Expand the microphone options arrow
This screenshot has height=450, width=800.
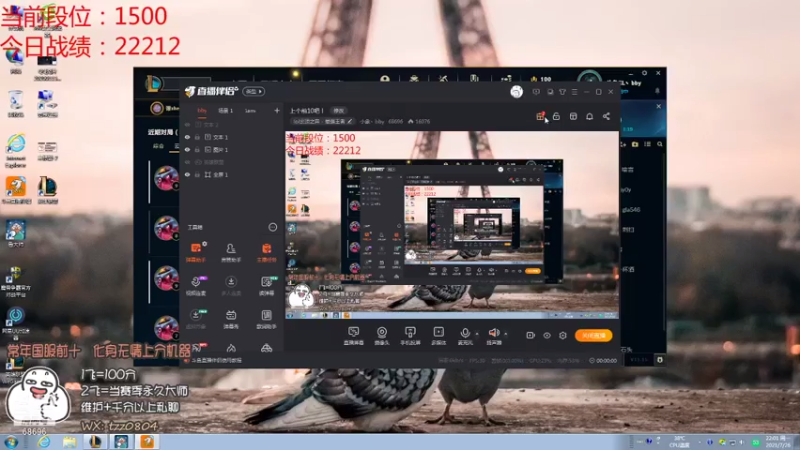477,334
